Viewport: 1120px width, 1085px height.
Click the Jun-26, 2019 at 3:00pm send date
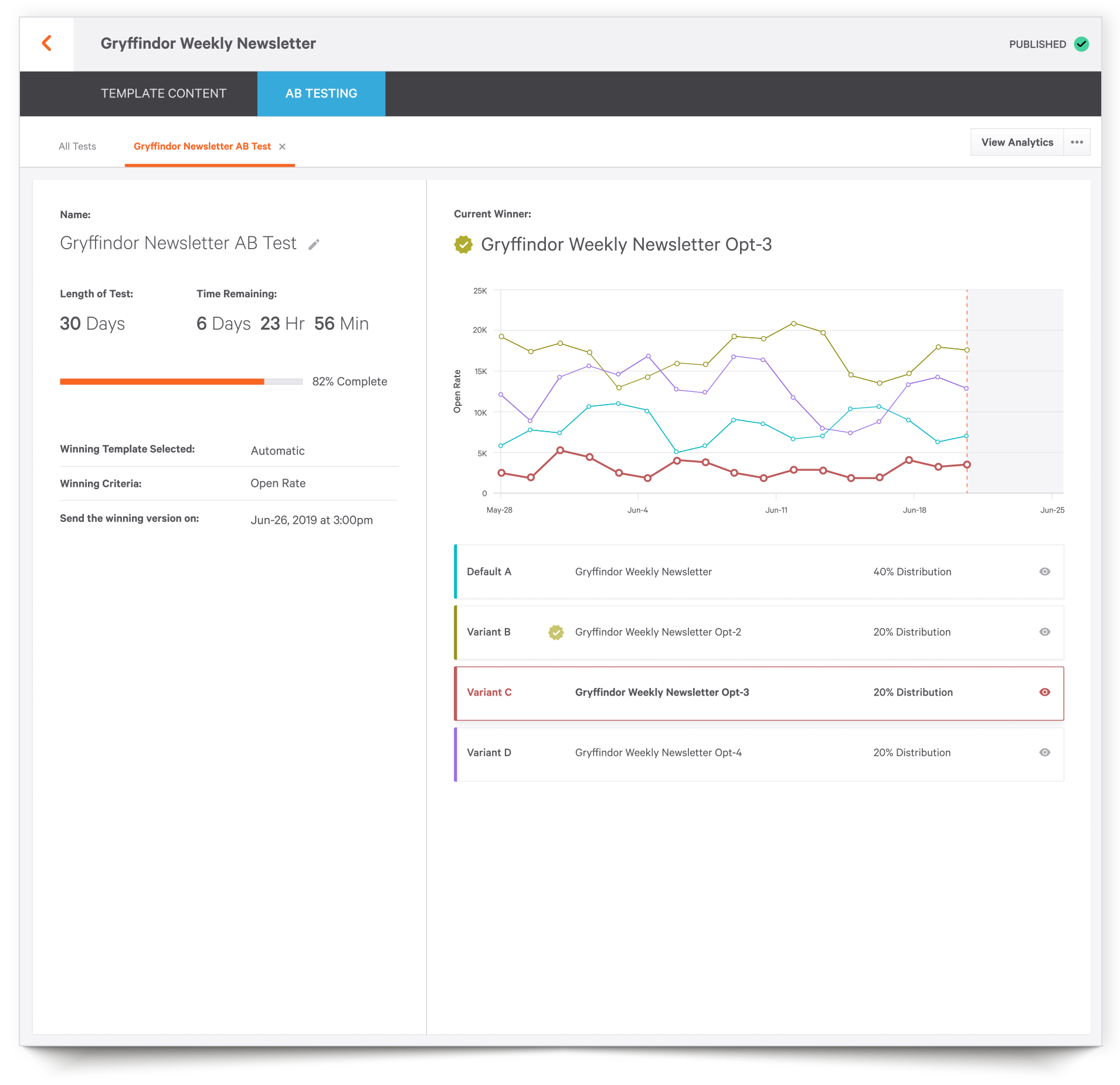311,521
